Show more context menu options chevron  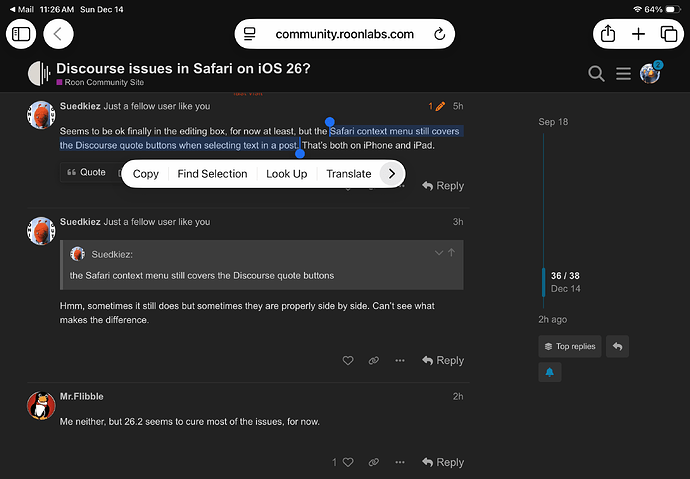click(392, 174)
